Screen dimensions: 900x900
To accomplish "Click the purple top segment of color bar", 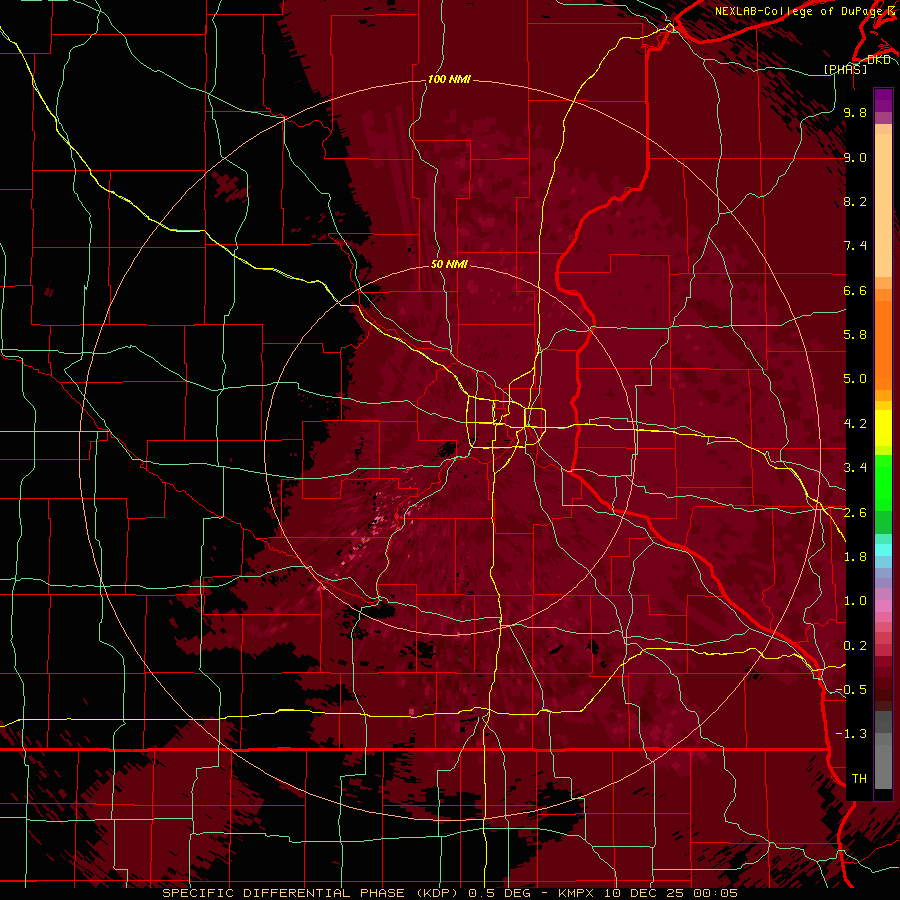I will click(x=883, y=100).
